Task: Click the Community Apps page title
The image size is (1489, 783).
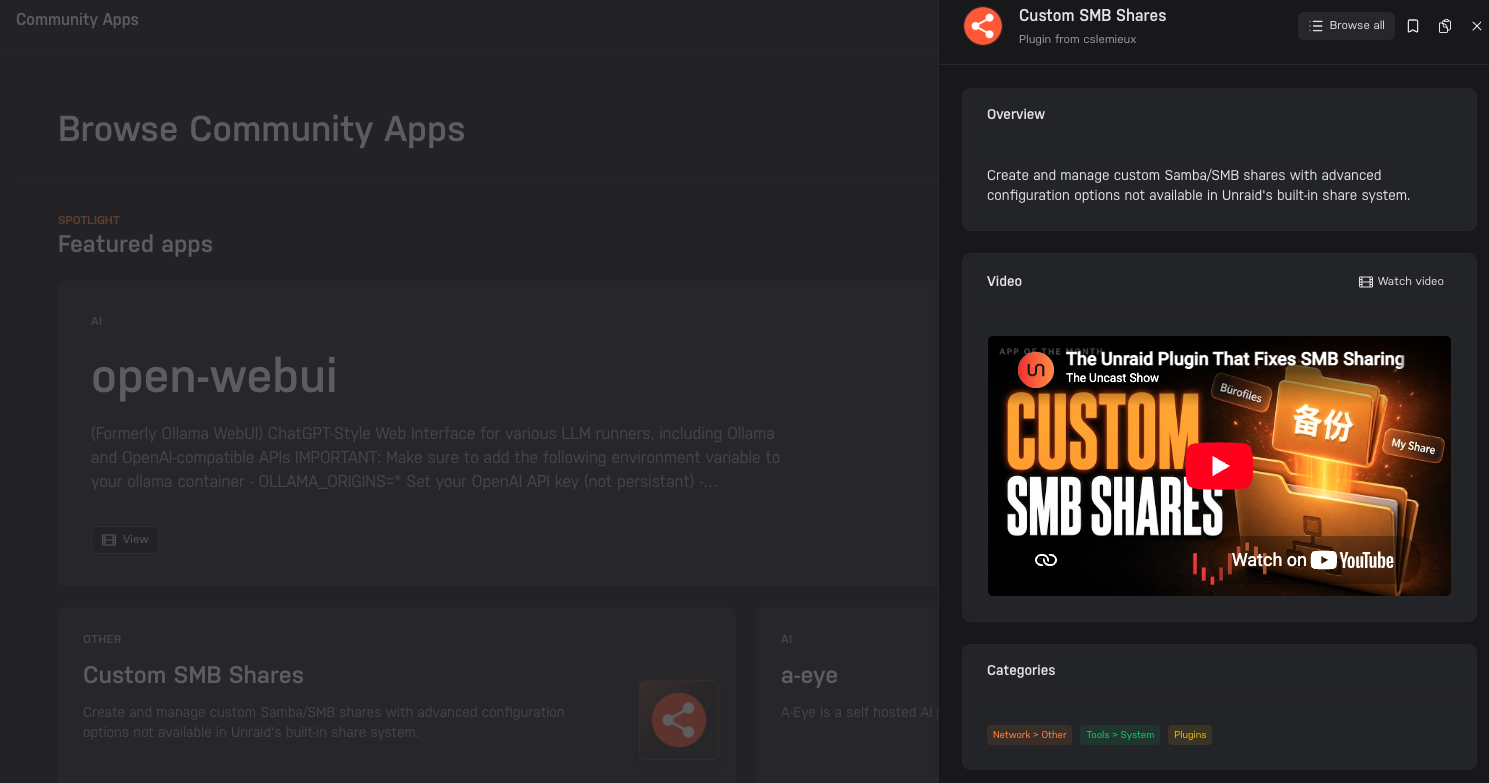Action: coord(77,20)
